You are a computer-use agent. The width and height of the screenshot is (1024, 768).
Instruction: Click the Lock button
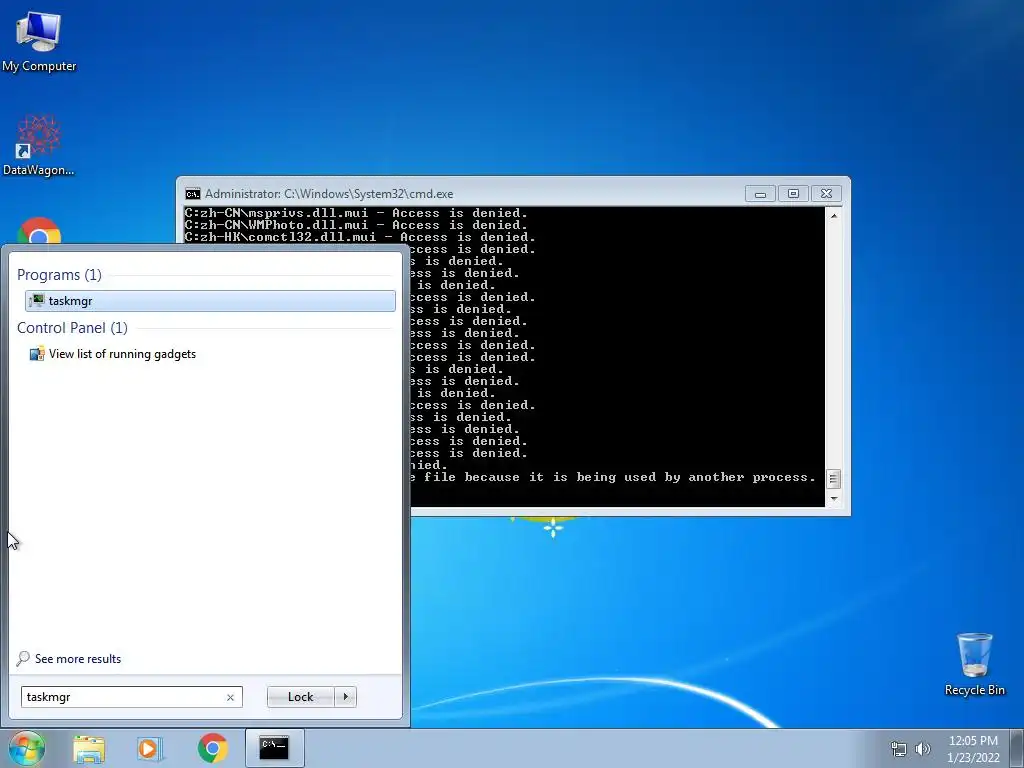300,697
